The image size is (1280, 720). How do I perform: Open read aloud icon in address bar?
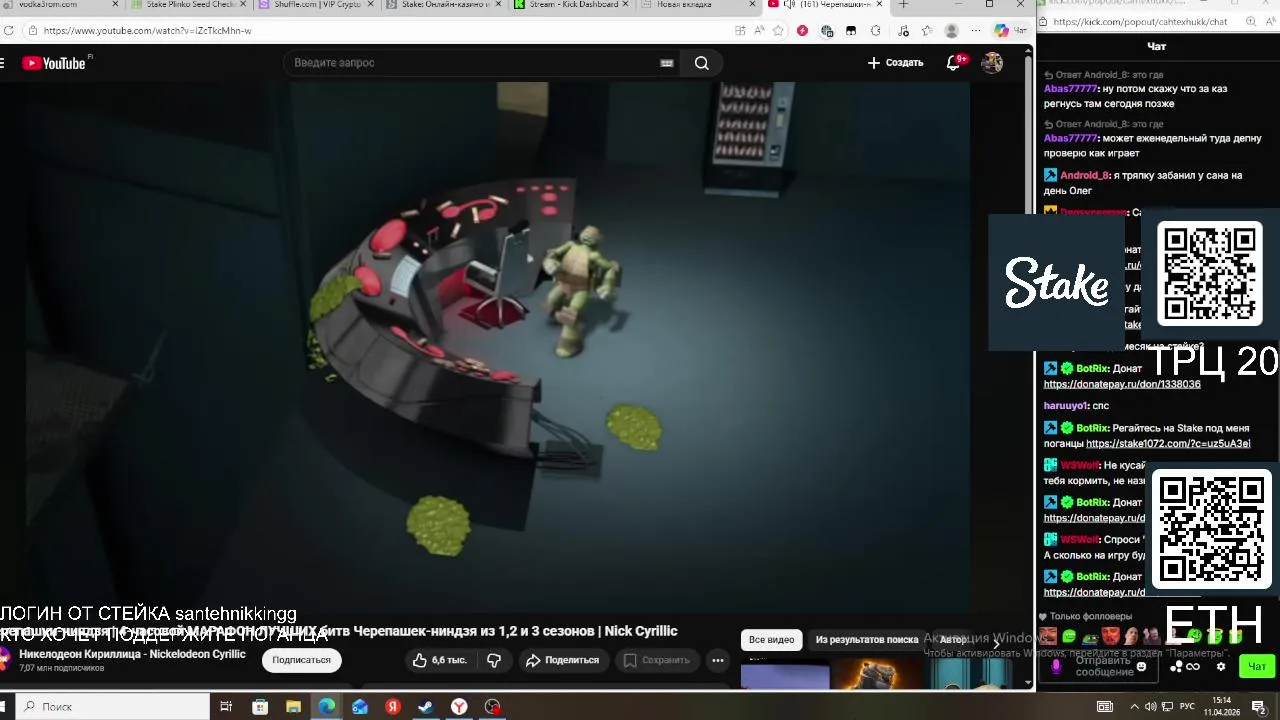point(759,31)
